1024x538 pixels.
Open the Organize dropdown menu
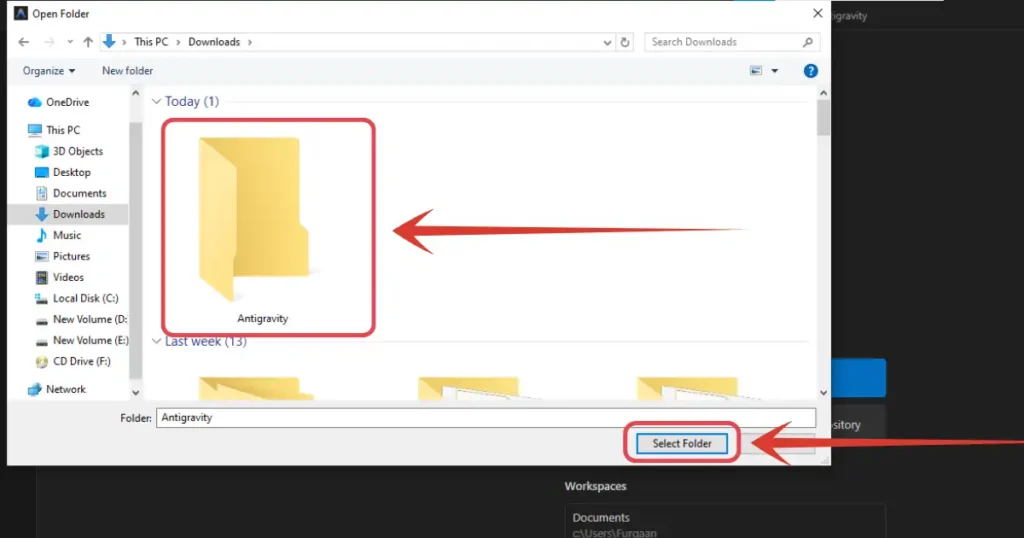48,71
